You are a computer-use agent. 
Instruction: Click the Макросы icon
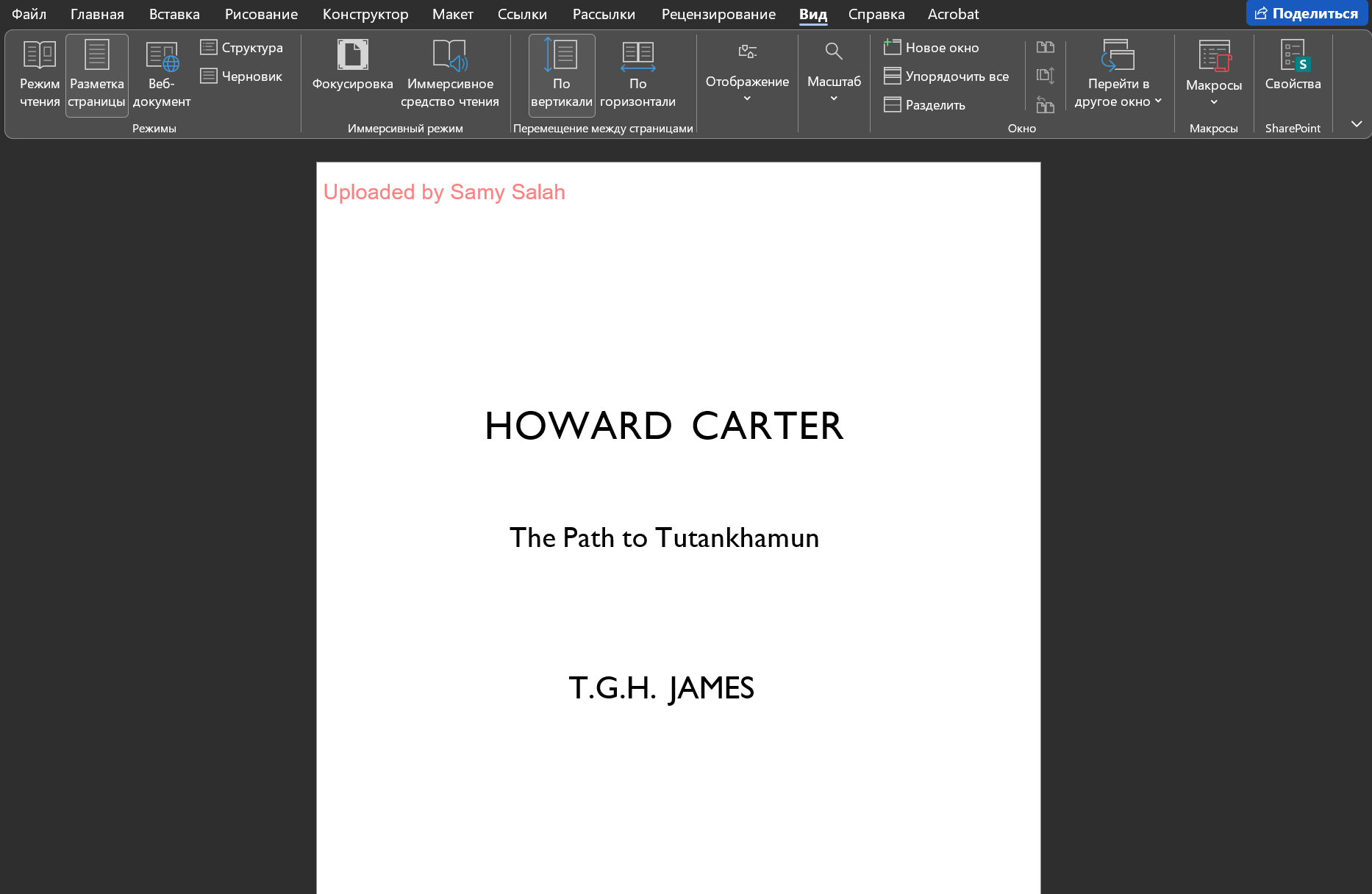click(x=1214, y=56)
